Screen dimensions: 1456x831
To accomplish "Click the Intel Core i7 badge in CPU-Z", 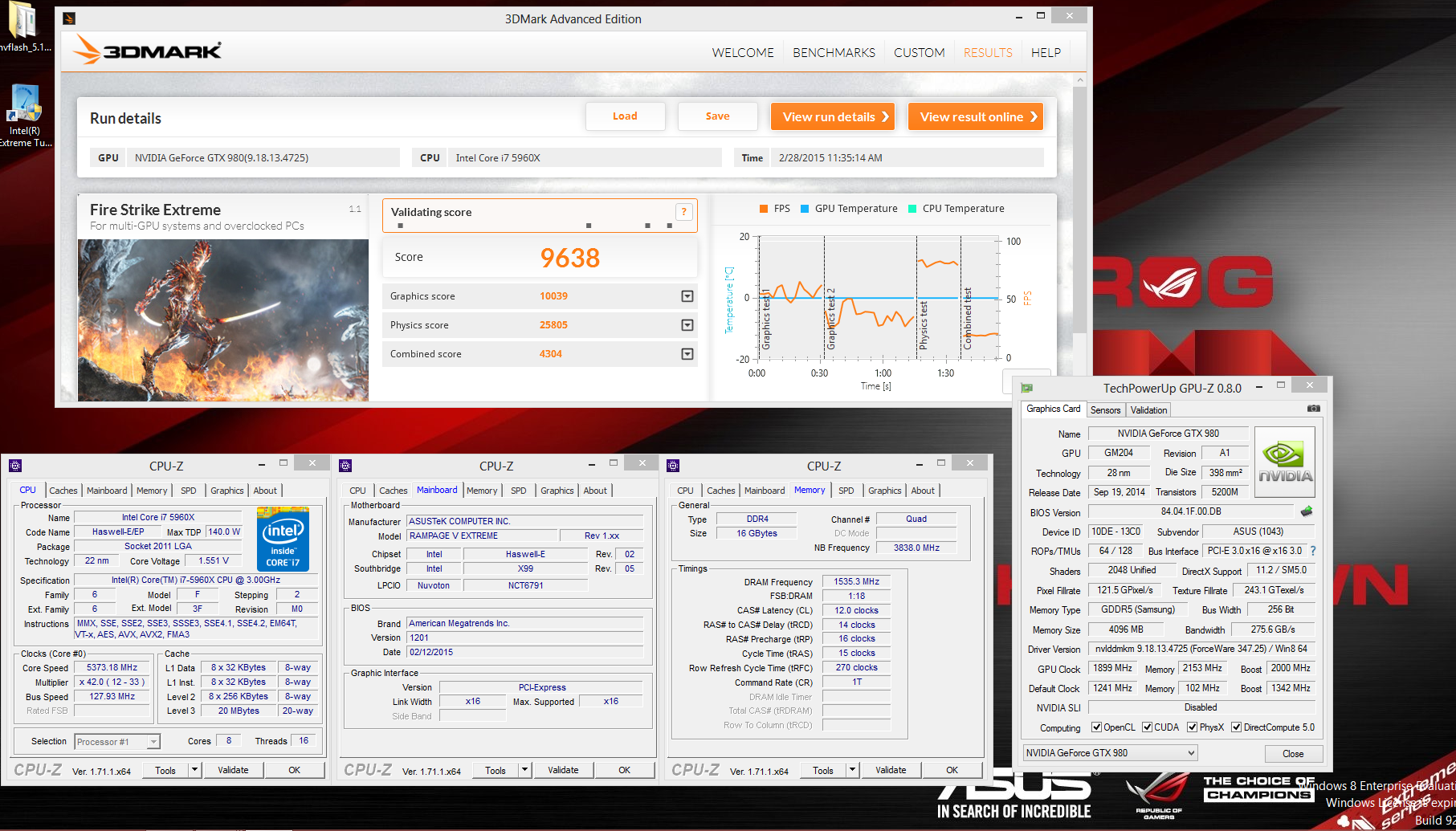I will [283, 539].
